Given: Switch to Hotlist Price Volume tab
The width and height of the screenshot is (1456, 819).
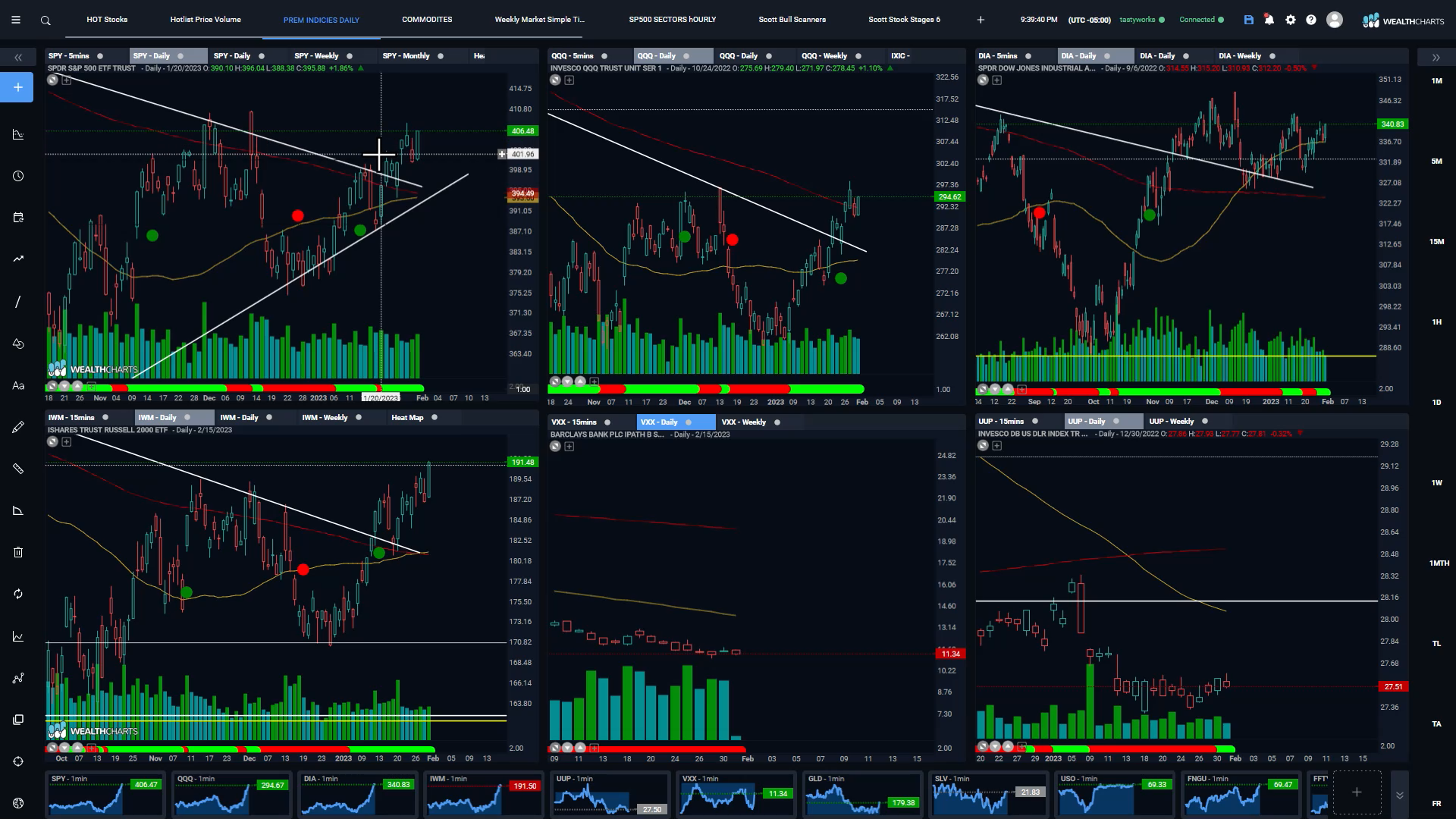Looking at the screenshot, I should click(x=206, y=20).
